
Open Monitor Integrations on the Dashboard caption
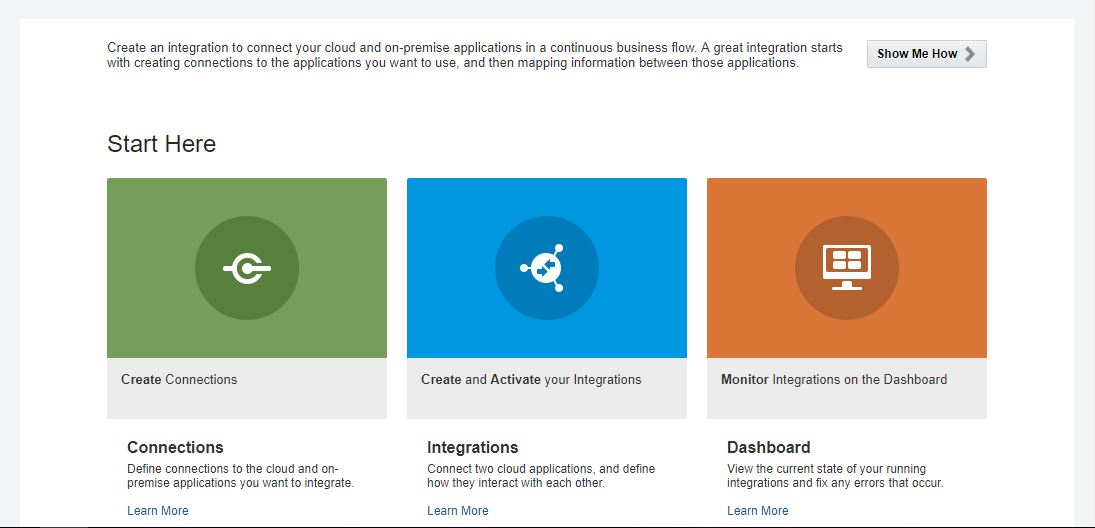click(833, 380)
